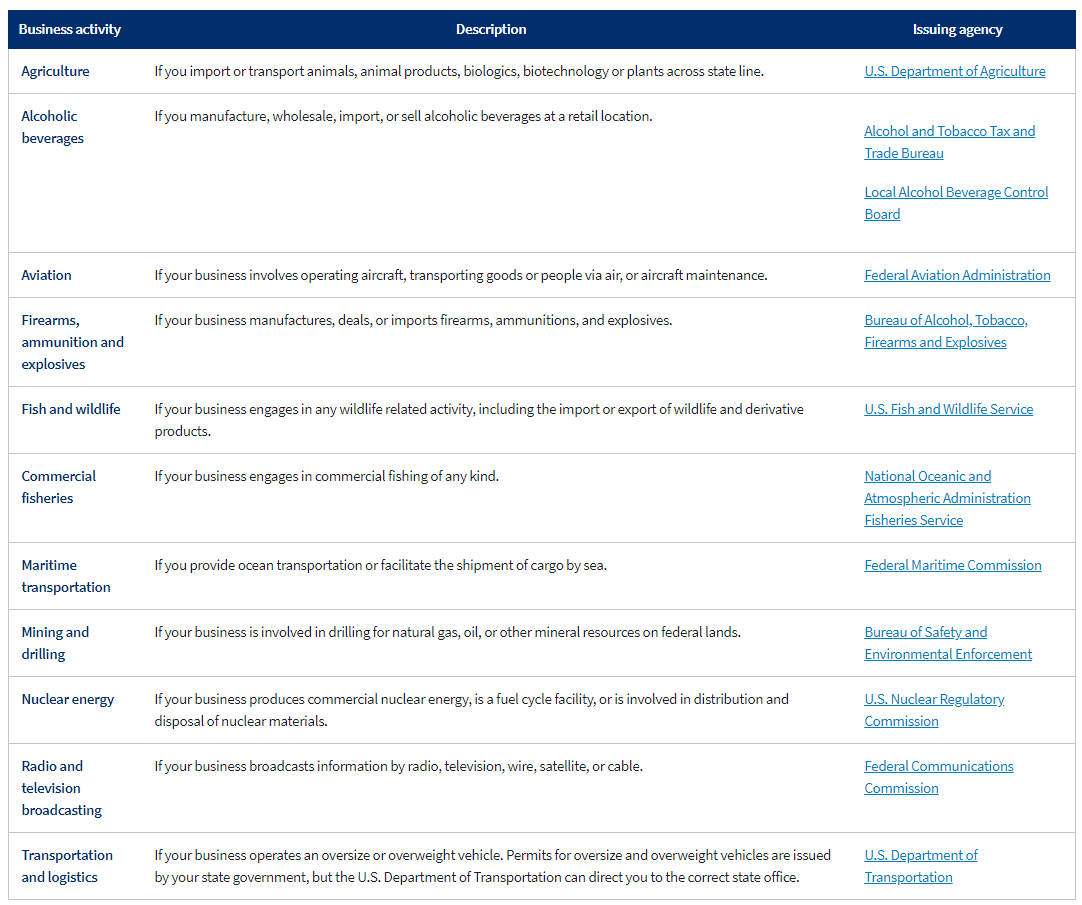1082x905 pixels.
Task: Select Transportation and logistics row label
Action: pyautogui.click(x=67, y=866)
